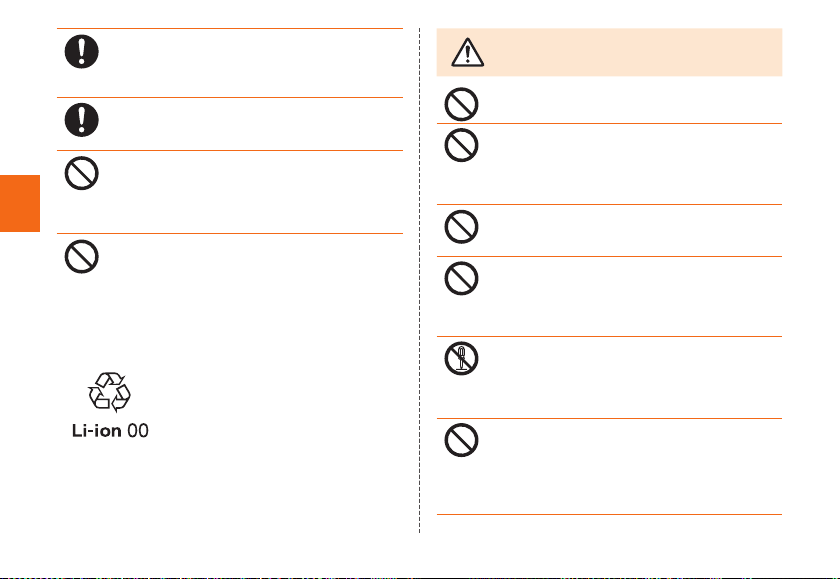Image resolution: width=840 pixels, height=579 pixels.
Task: Click the prohibition icon just above recycling symbol
Action: tap(81, 257)
